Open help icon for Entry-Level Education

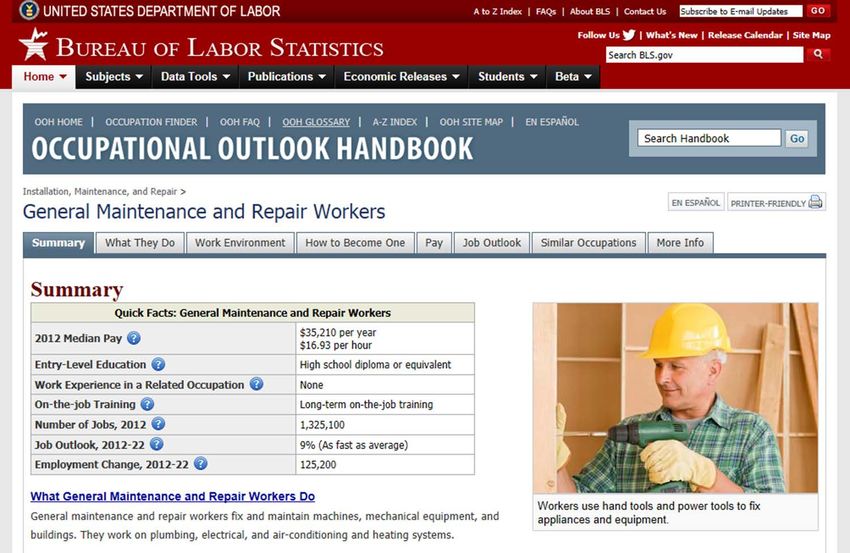(158, 364)
